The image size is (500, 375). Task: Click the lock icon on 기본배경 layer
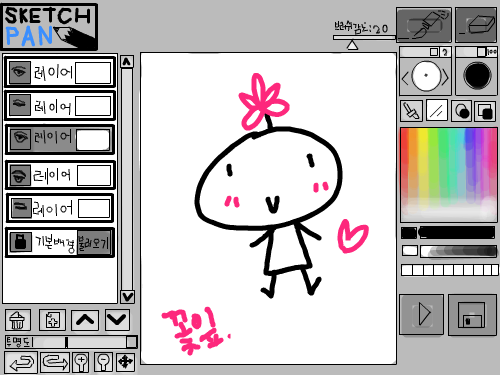click(20, 242)
